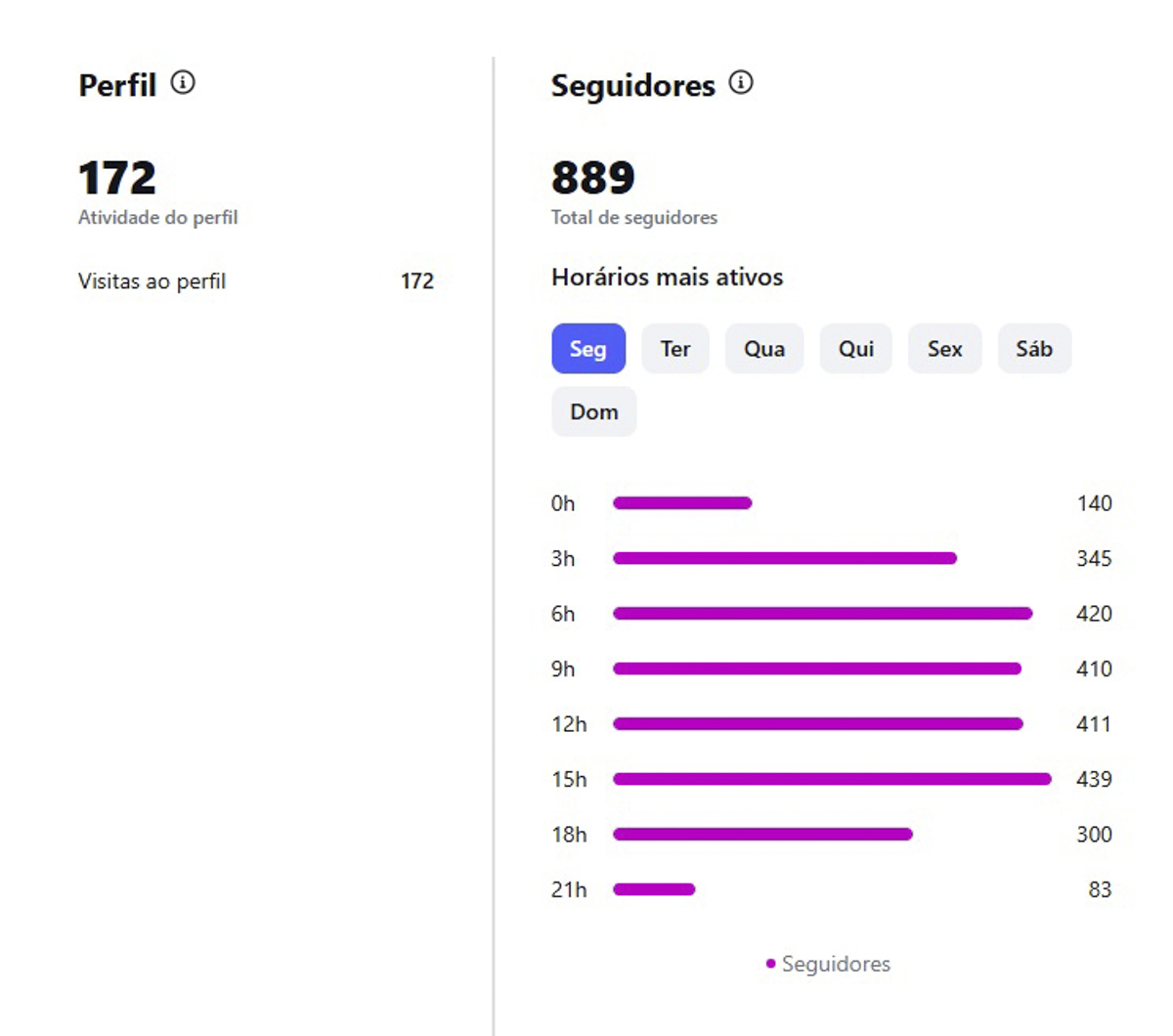Click the 15h longest bar

pos(833,779)
